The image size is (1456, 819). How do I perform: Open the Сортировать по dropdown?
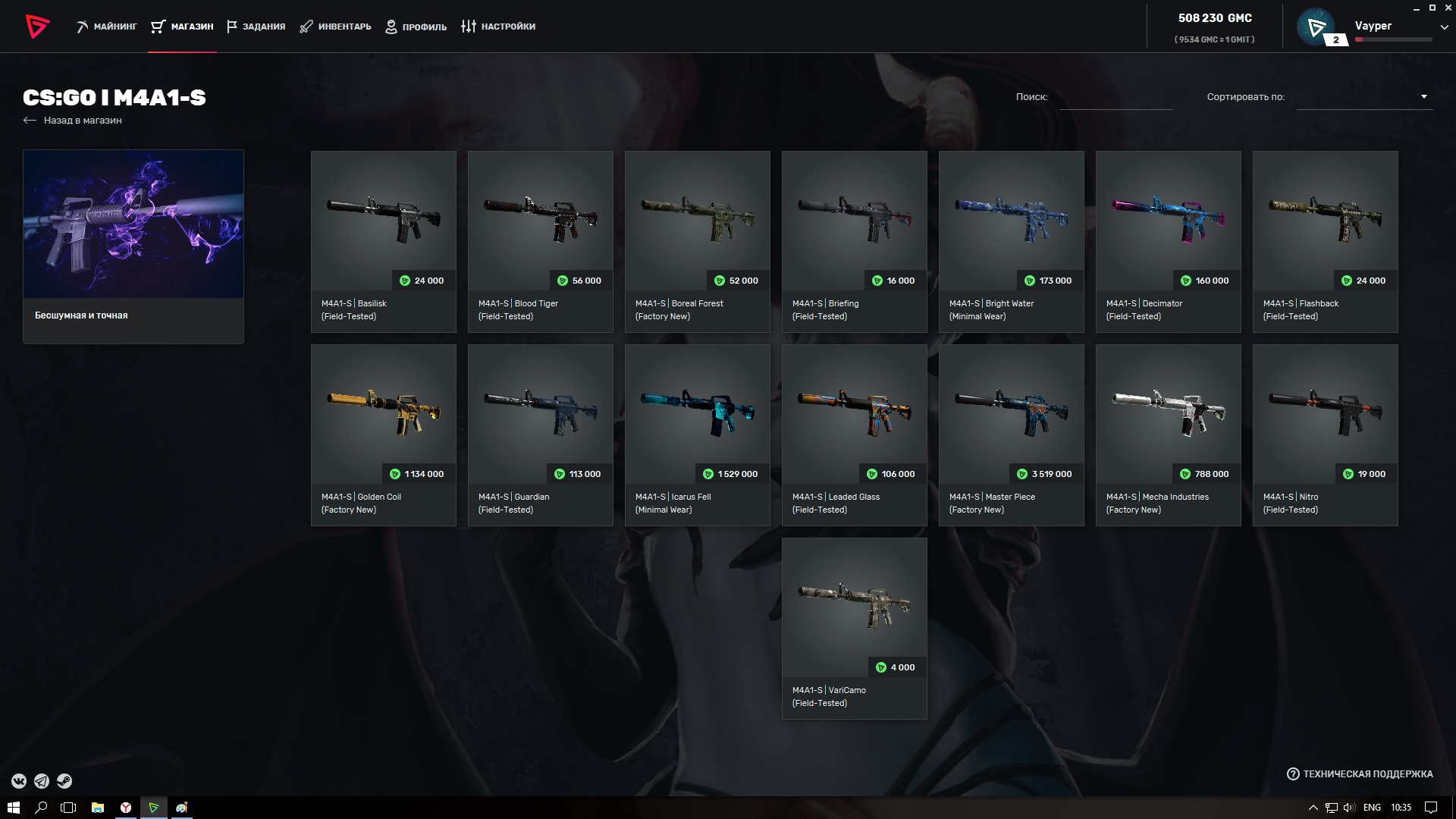click(1364, 98)
